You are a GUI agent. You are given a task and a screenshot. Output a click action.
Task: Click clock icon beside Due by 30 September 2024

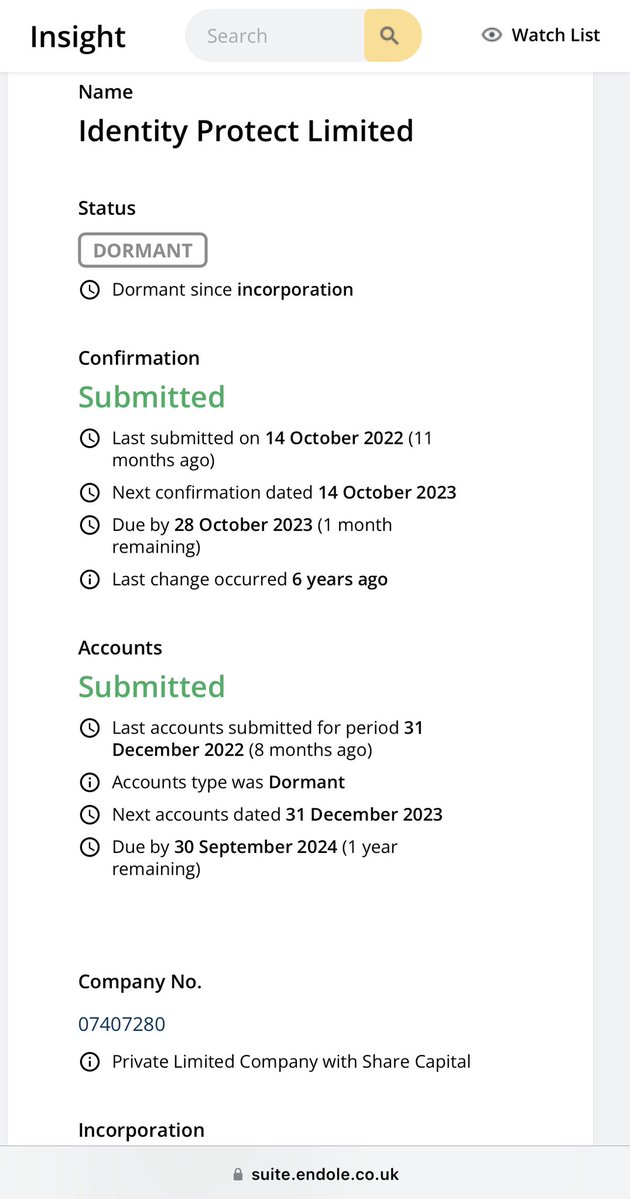click(89, 847)
